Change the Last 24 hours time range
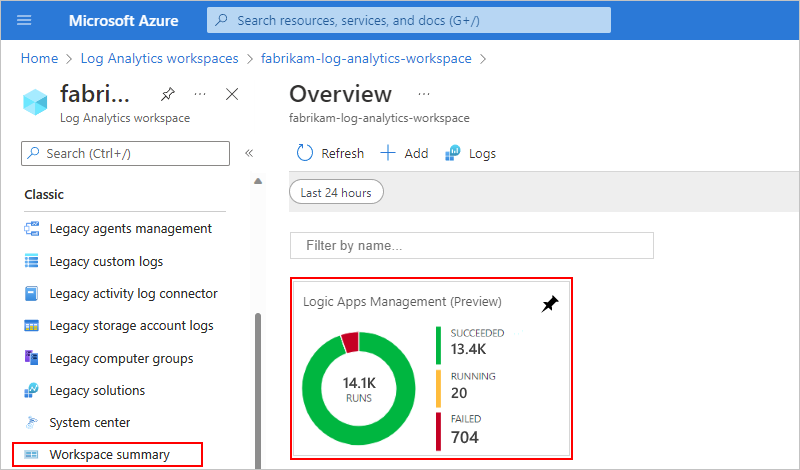 336,193
